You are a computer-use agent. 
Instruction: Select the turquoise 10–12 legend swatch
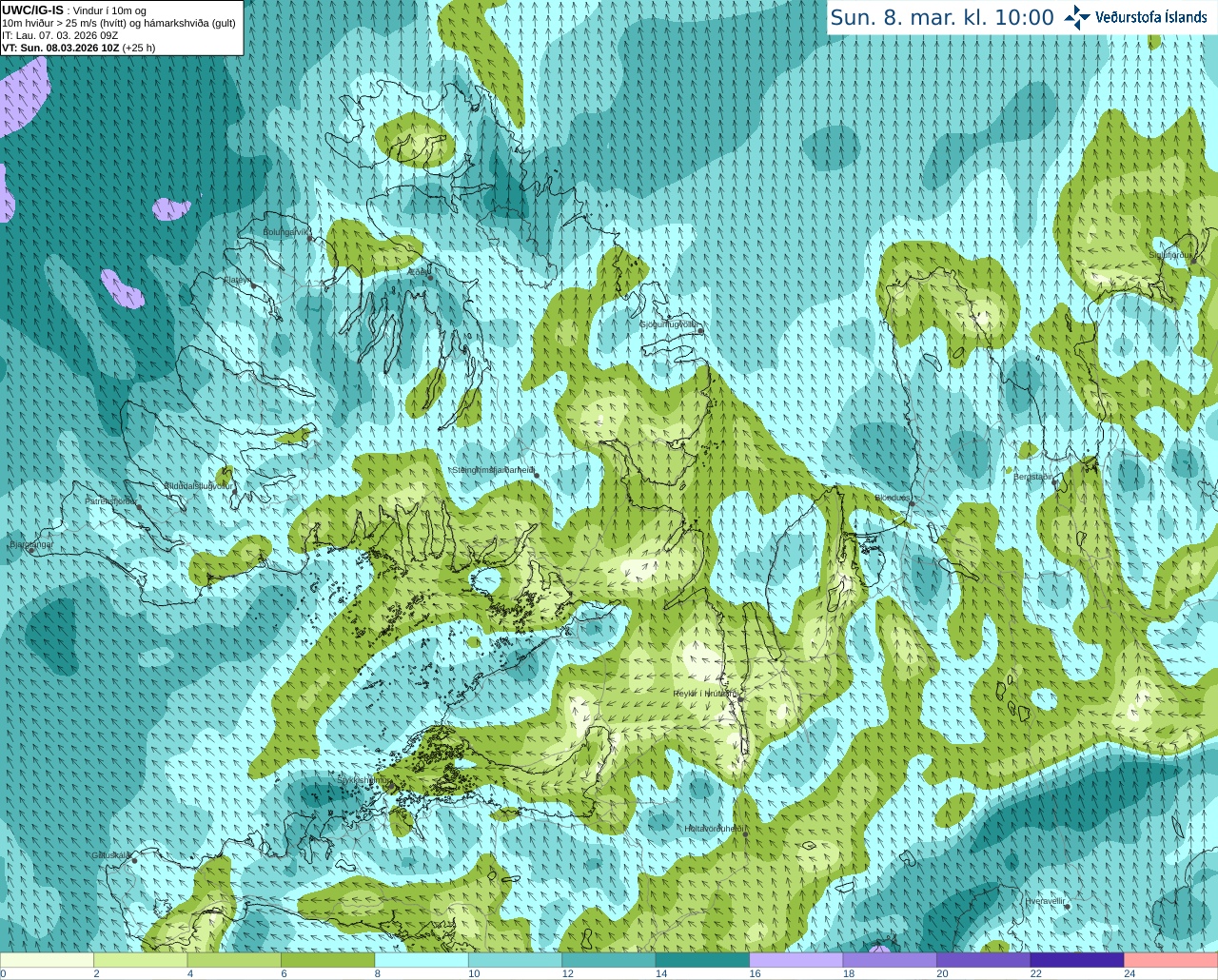[516, 960]
